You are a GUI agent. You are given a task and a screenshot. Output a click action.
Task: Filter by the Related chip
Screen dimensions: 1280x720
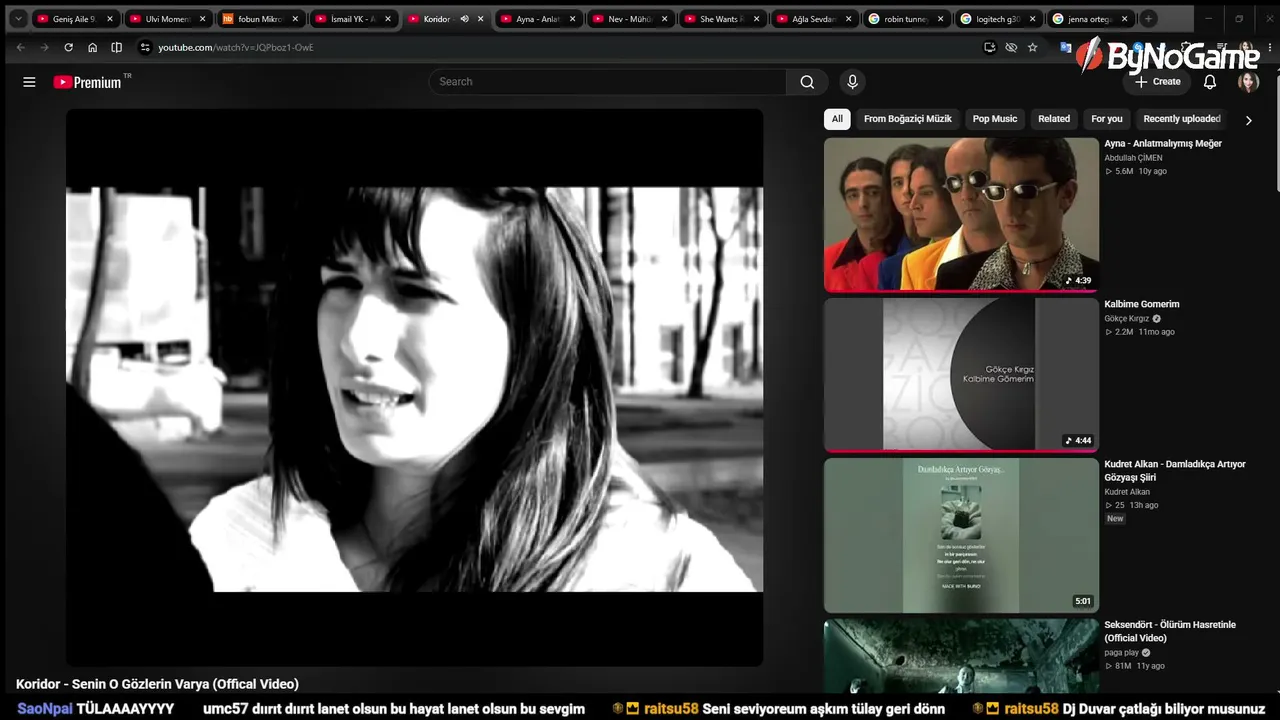(1054, 119)
